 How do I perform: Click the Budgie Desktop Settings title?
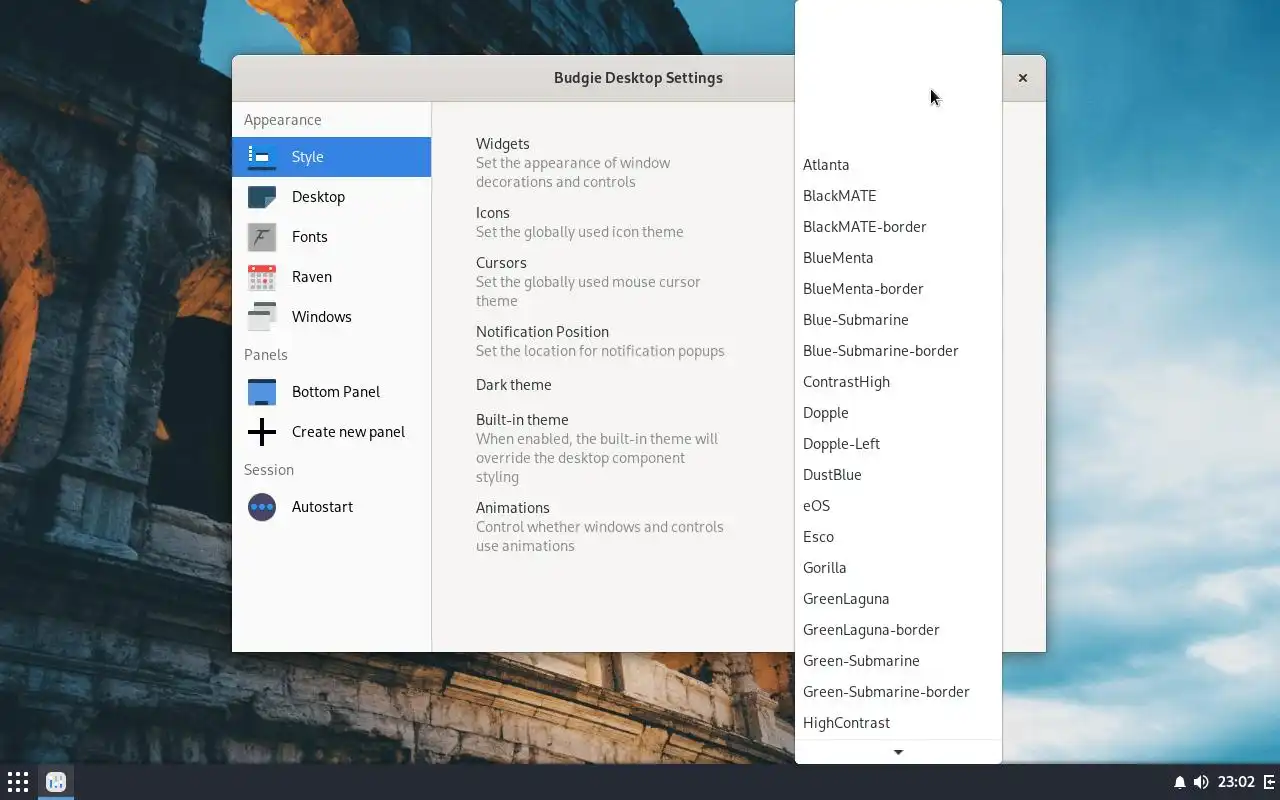[x=638, y=78]
